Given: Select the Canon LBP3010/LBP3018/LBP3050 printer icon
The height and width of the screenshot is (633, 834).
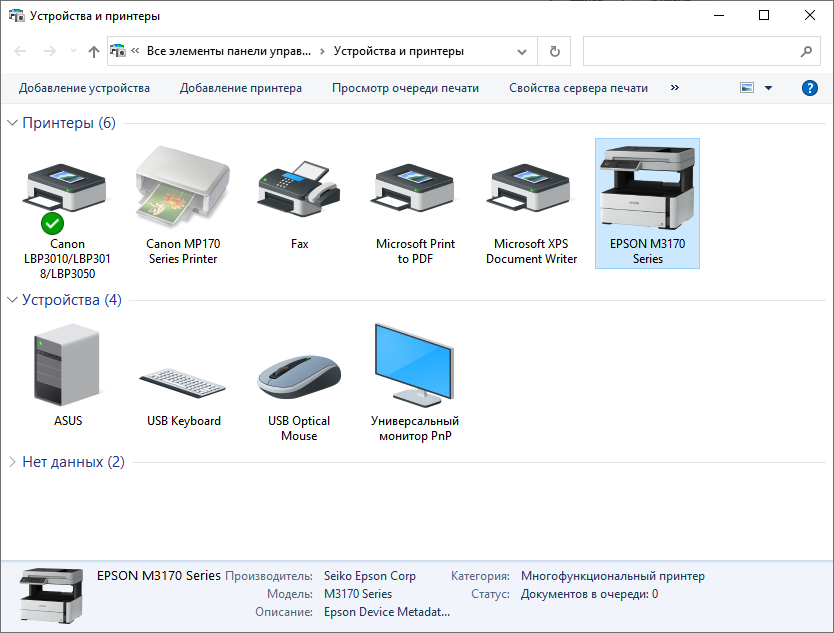Looking at the screenshot, I should [66, 187].
